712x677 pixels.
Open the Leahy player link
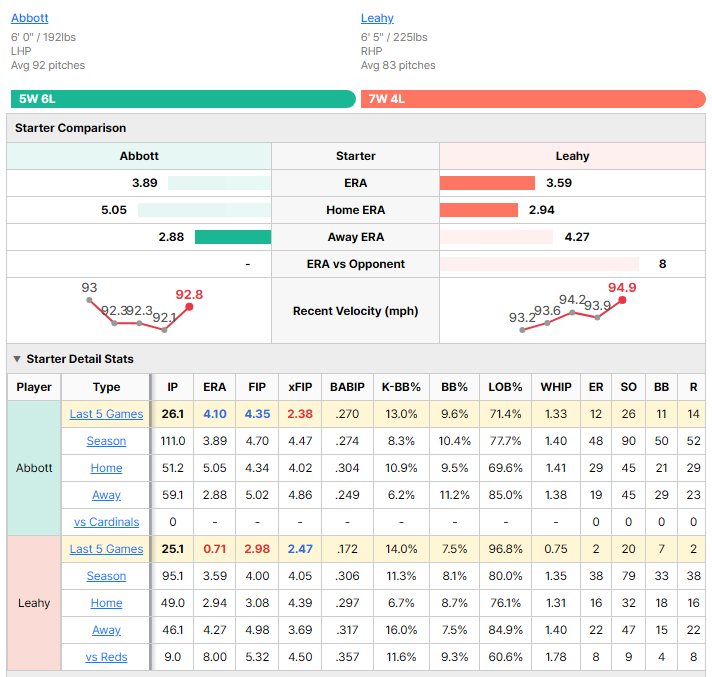click(377, 18)
